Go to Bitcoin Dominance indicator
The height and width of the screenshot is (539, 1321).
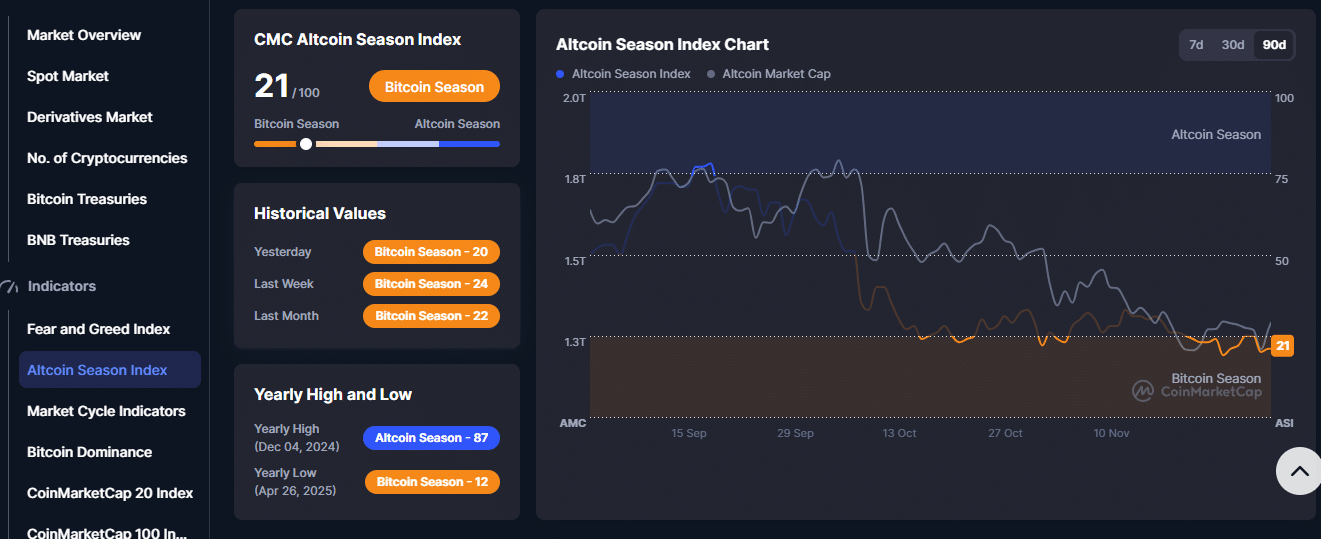tap(89, 452)
